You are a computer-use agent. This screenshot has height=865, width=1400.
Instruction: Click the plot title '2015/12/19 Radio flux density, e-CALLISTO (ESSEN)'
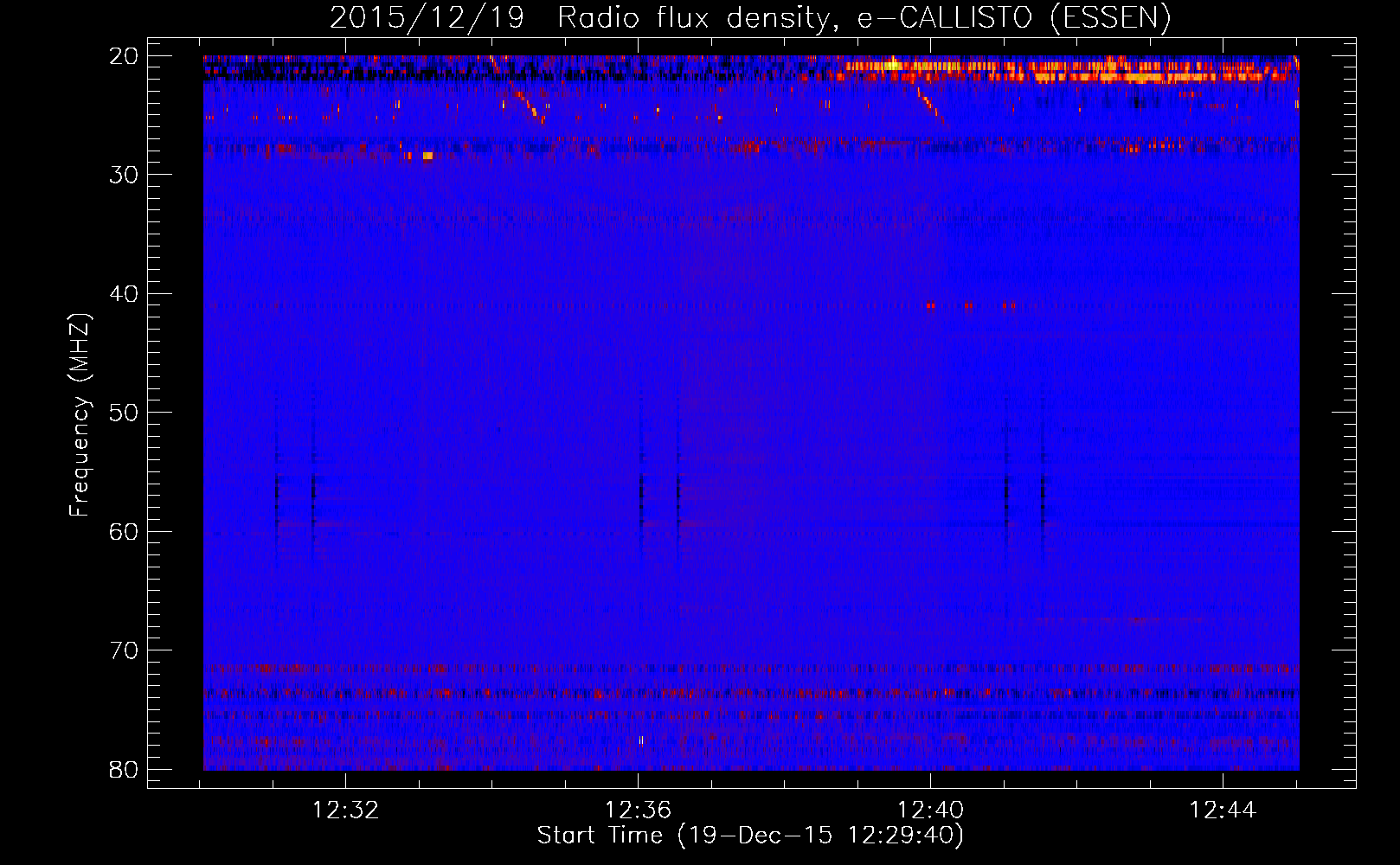(x=750, y=18)
